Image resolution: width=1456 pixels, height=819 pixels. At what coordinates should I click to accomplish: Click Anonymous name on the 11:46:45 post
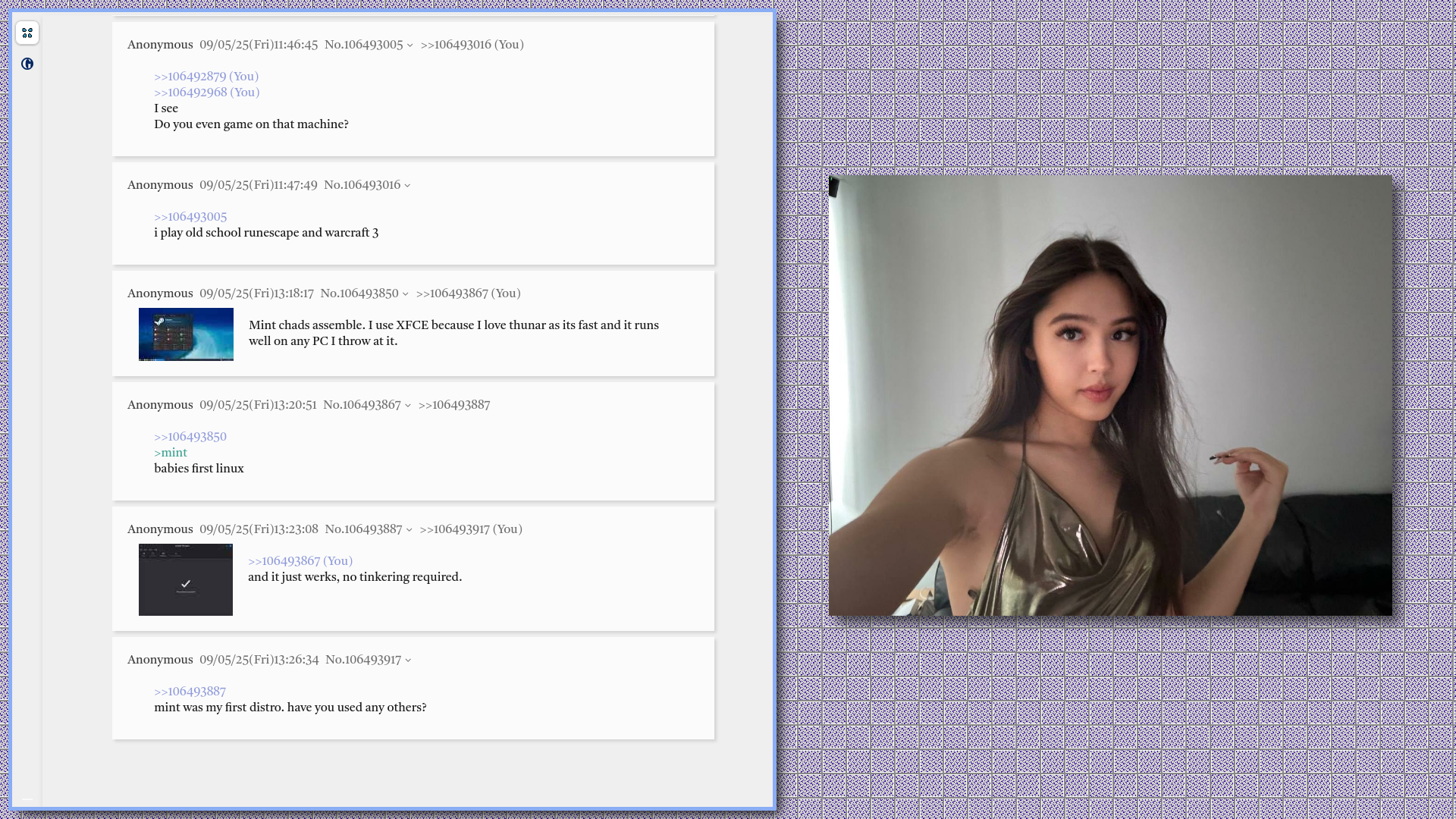click(x=160, y=45)
